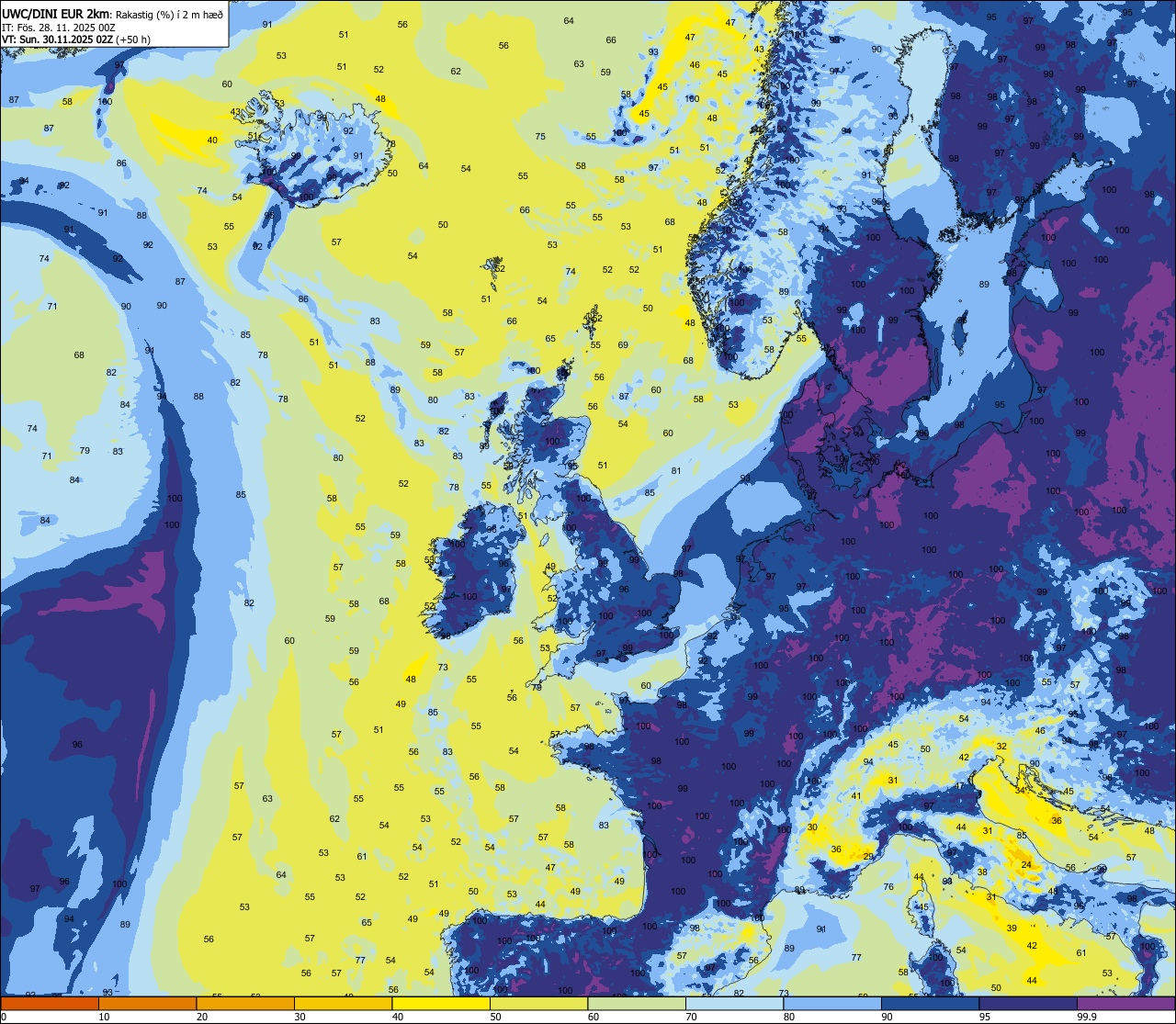Click the legend scale label 90

click(x=887, y=1017)
